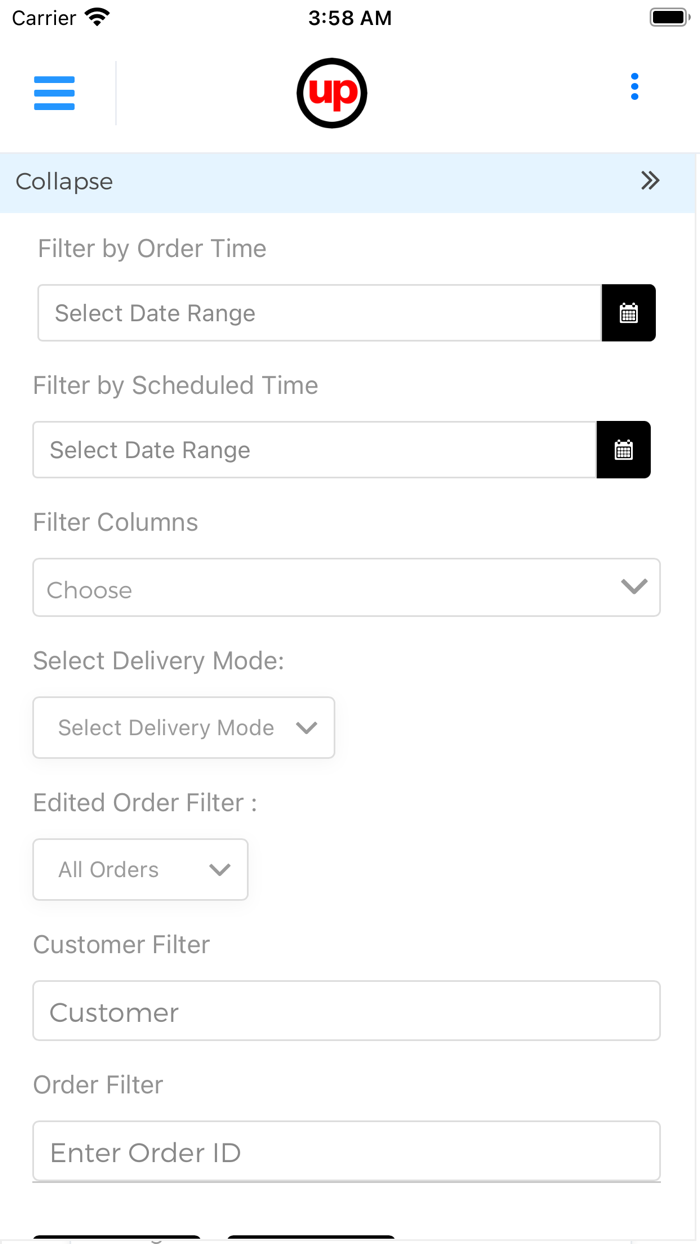Click the Customer filter text field
The height and width of the screenshot is (1244, 700).
(346, 1011)
